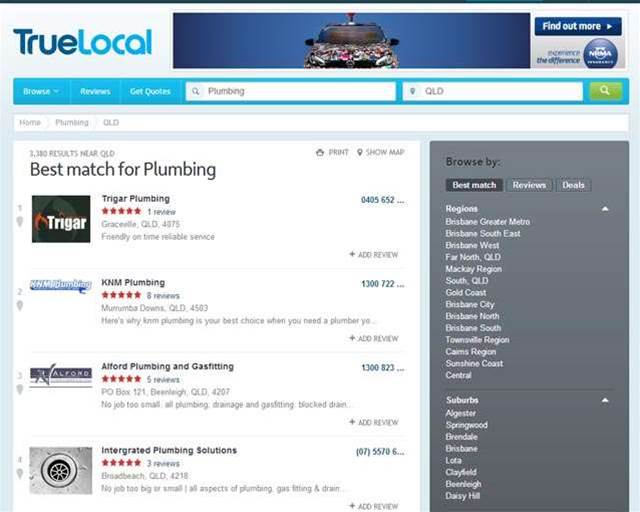Image resolution: width=640 pixels, height=512 pixels.
Task: Add review for Alford Plumbing and Gasfitting
Action: coord(374,422)
